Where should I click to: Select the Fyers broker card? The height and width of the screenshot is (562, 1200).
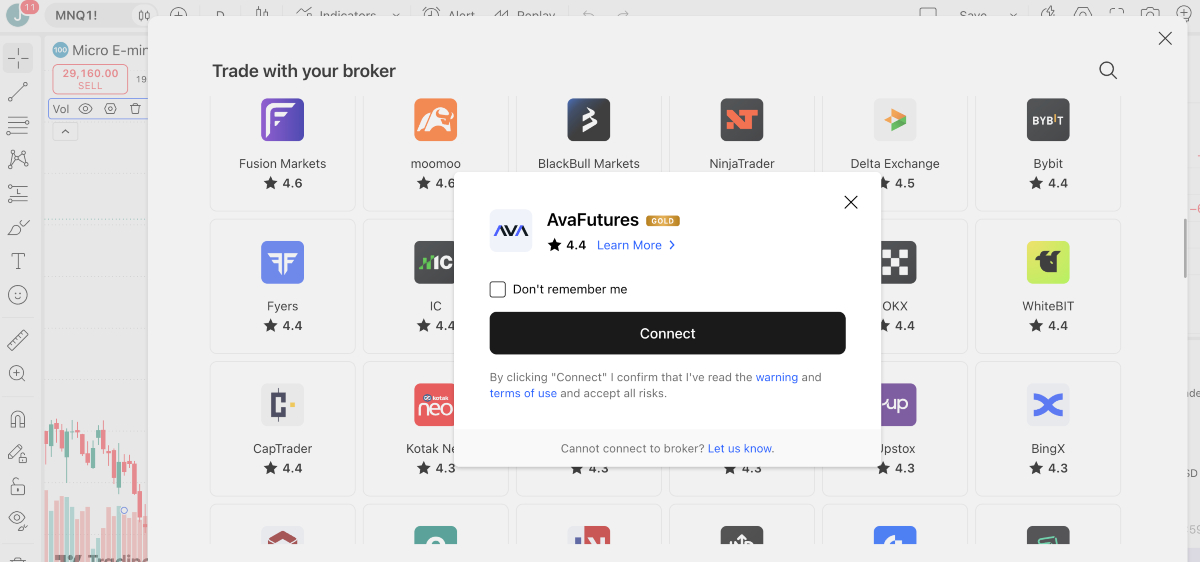coord(283,286)
